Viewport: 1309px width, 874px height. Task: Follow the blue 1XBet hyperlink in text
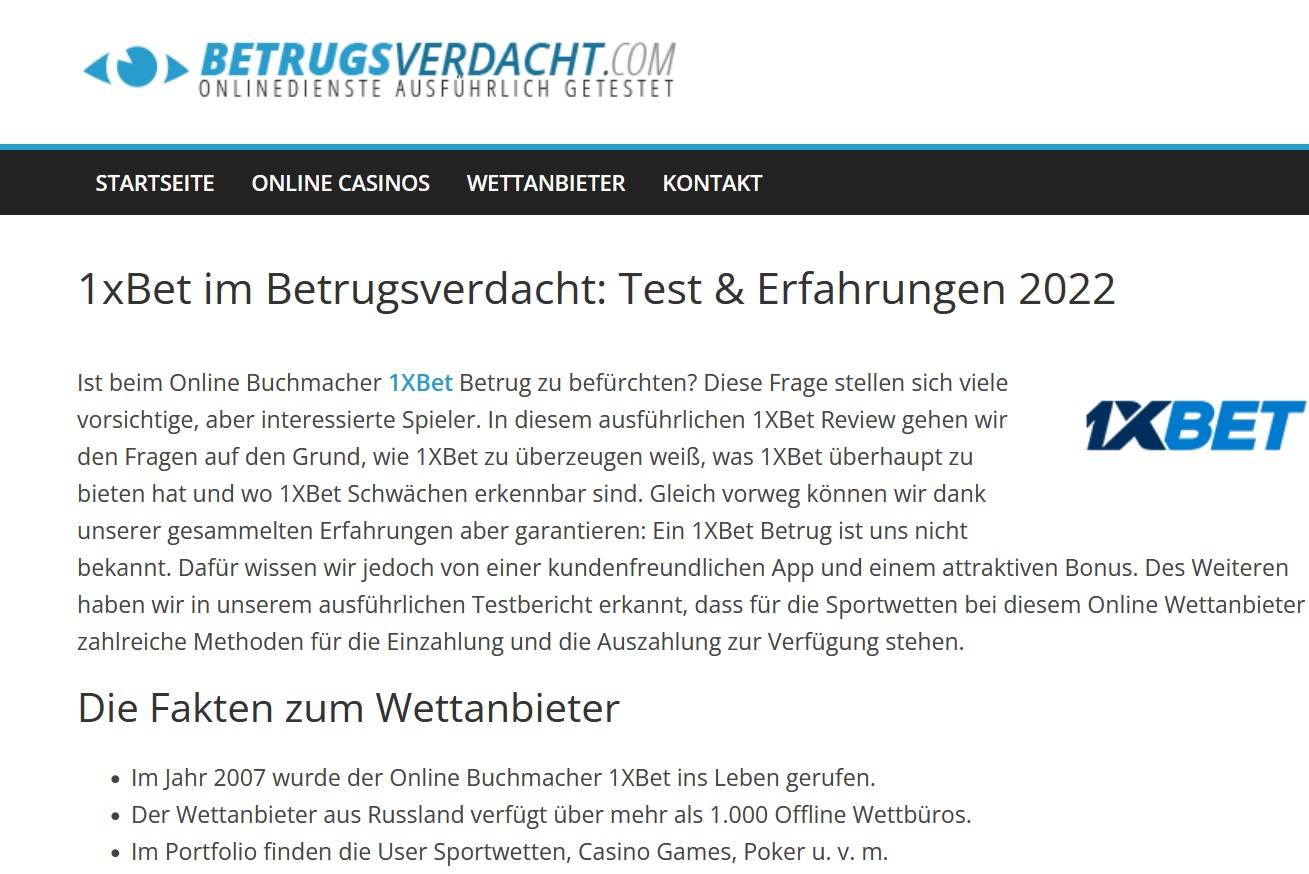click(x=420, y=383)
